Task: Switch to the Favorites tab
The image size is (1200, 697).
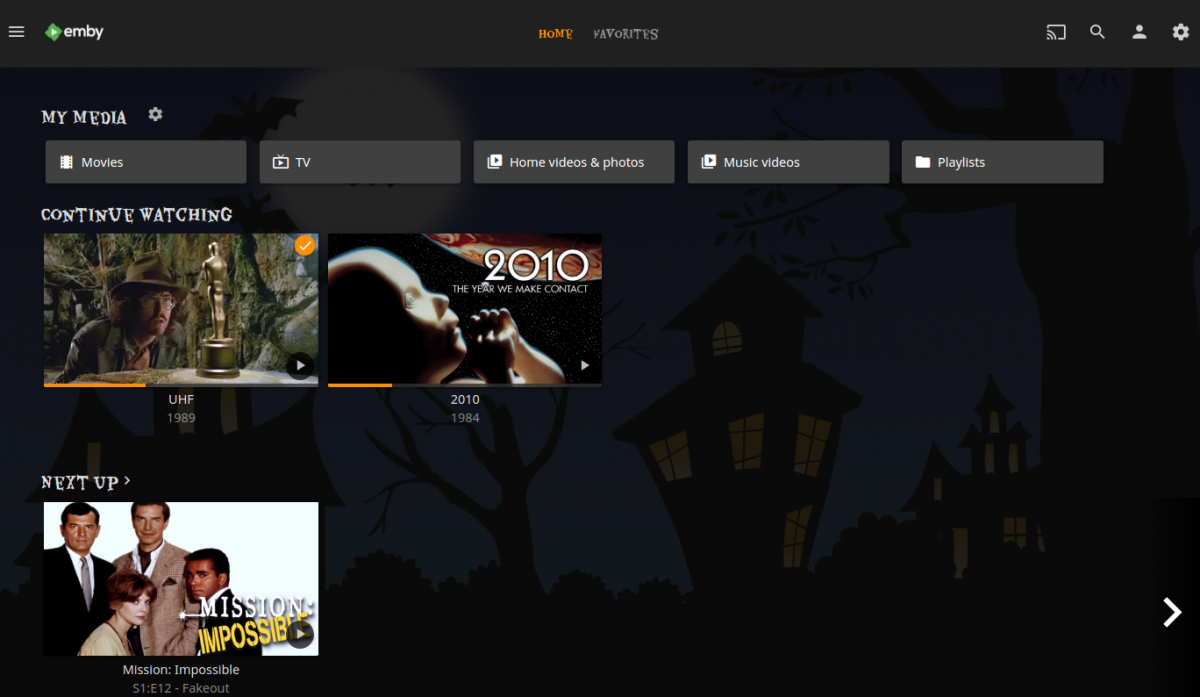Action: point(625,34)
